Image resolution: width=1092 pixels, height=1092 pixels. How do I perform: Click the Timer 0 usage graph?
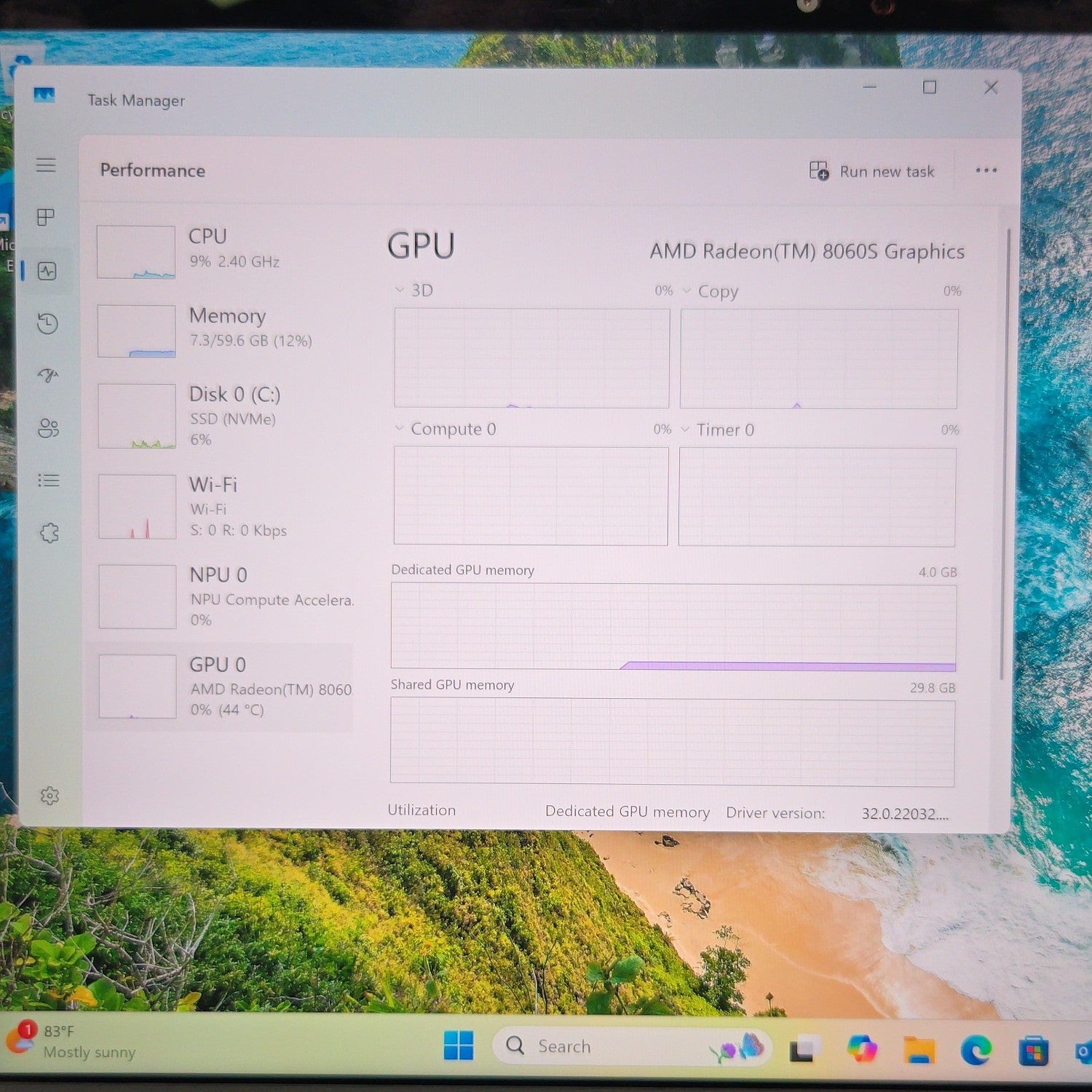(x=817, y=497)
